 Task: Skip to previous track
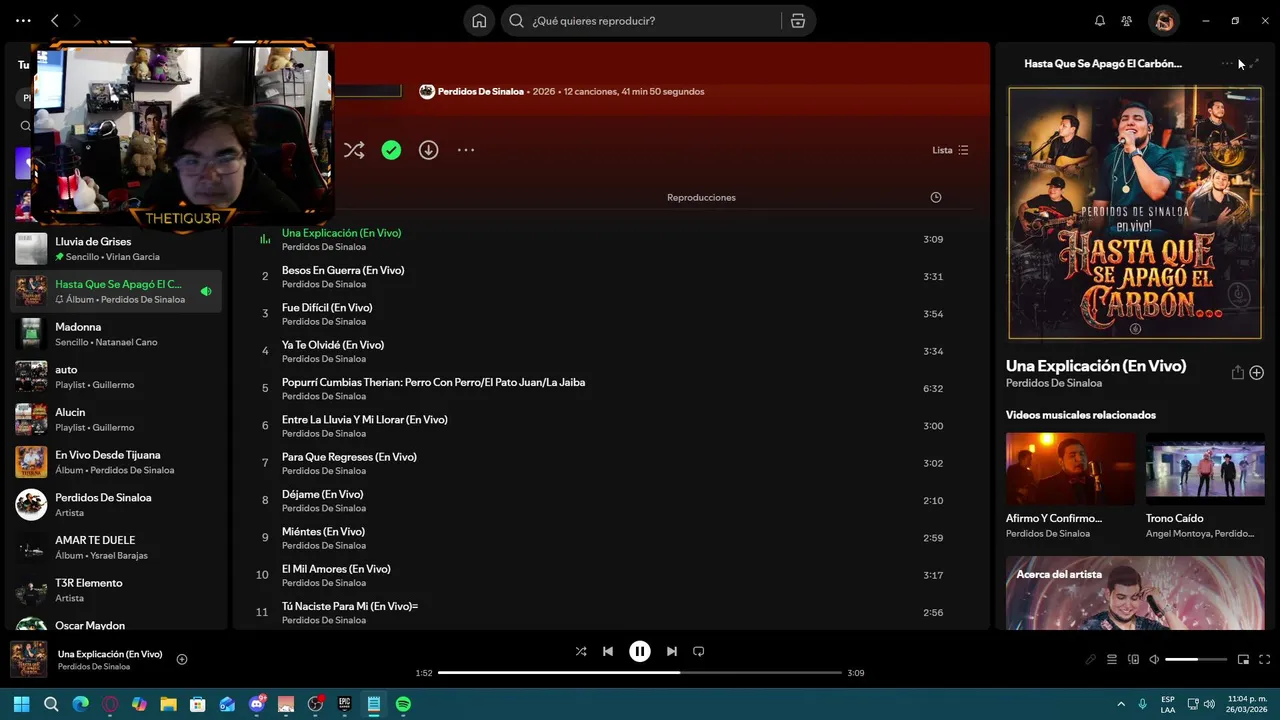(x=608, y=651)
